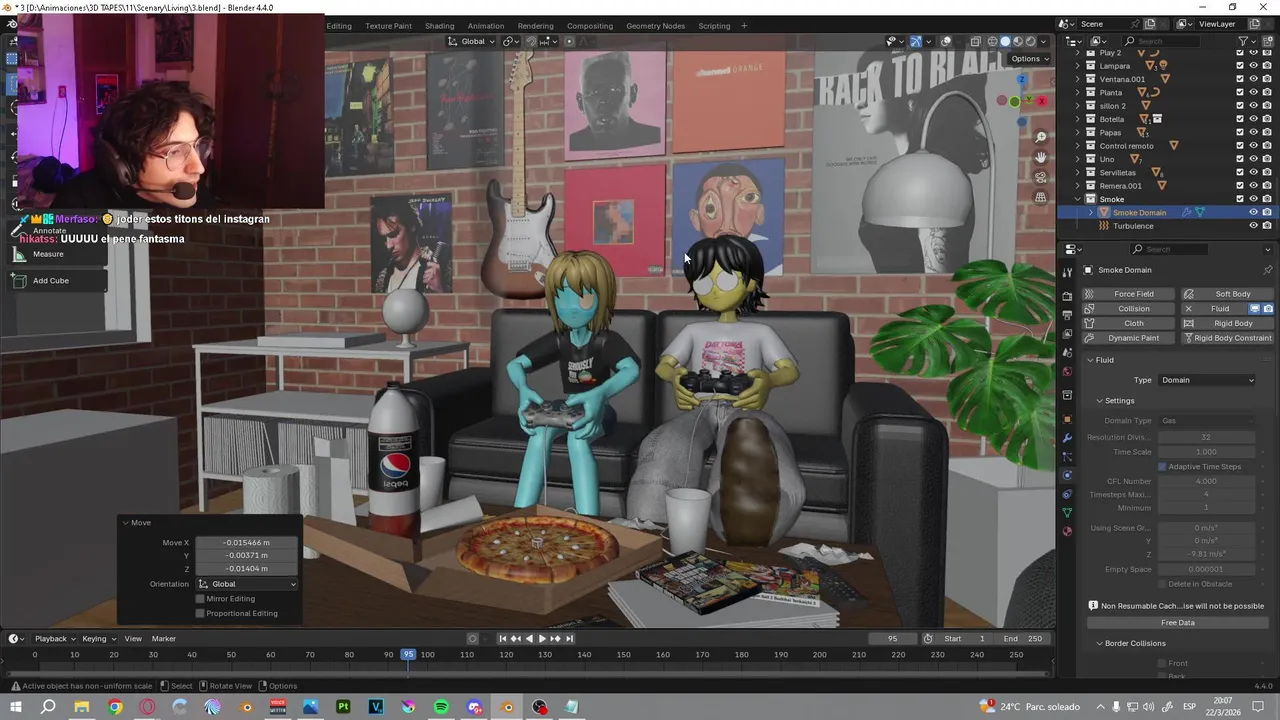Screen dimensions: 1280x720
Task: Remove Fluid physics with X
Action: 1188,309
